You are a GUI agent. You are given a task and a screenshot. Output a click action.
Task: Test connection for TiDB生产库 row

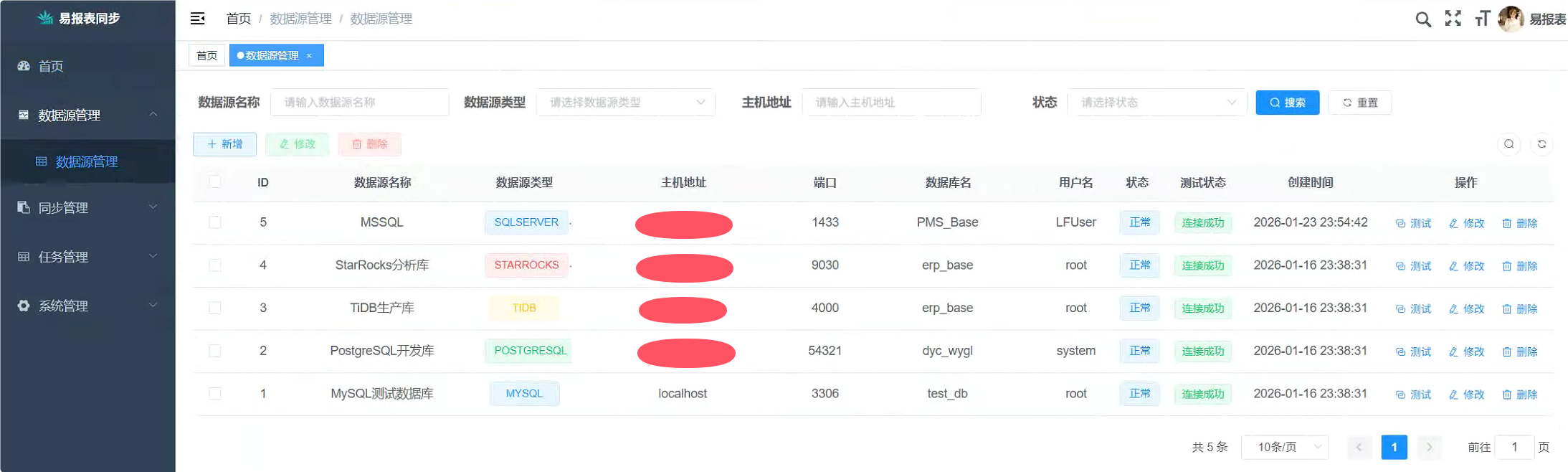point(1413,308)
